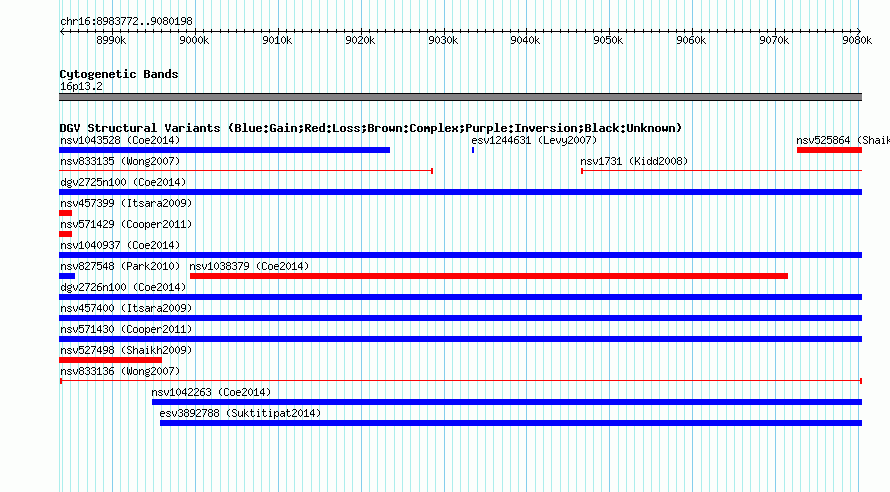Open the nsv457399 (Itsara2009) label
890x492 pixels.
126,203
